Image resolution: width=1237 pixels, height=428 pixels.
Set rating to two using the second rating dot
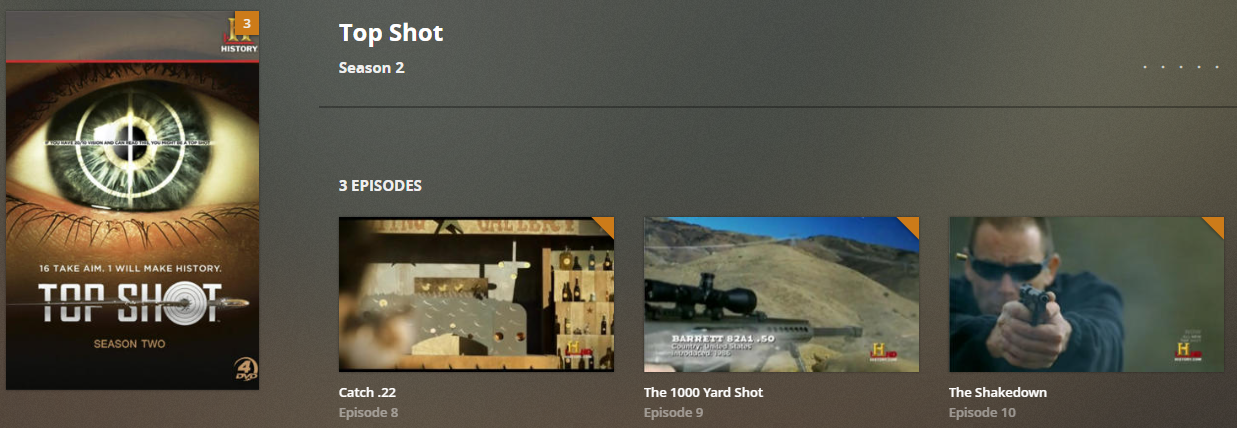[x=1164, y=68]
